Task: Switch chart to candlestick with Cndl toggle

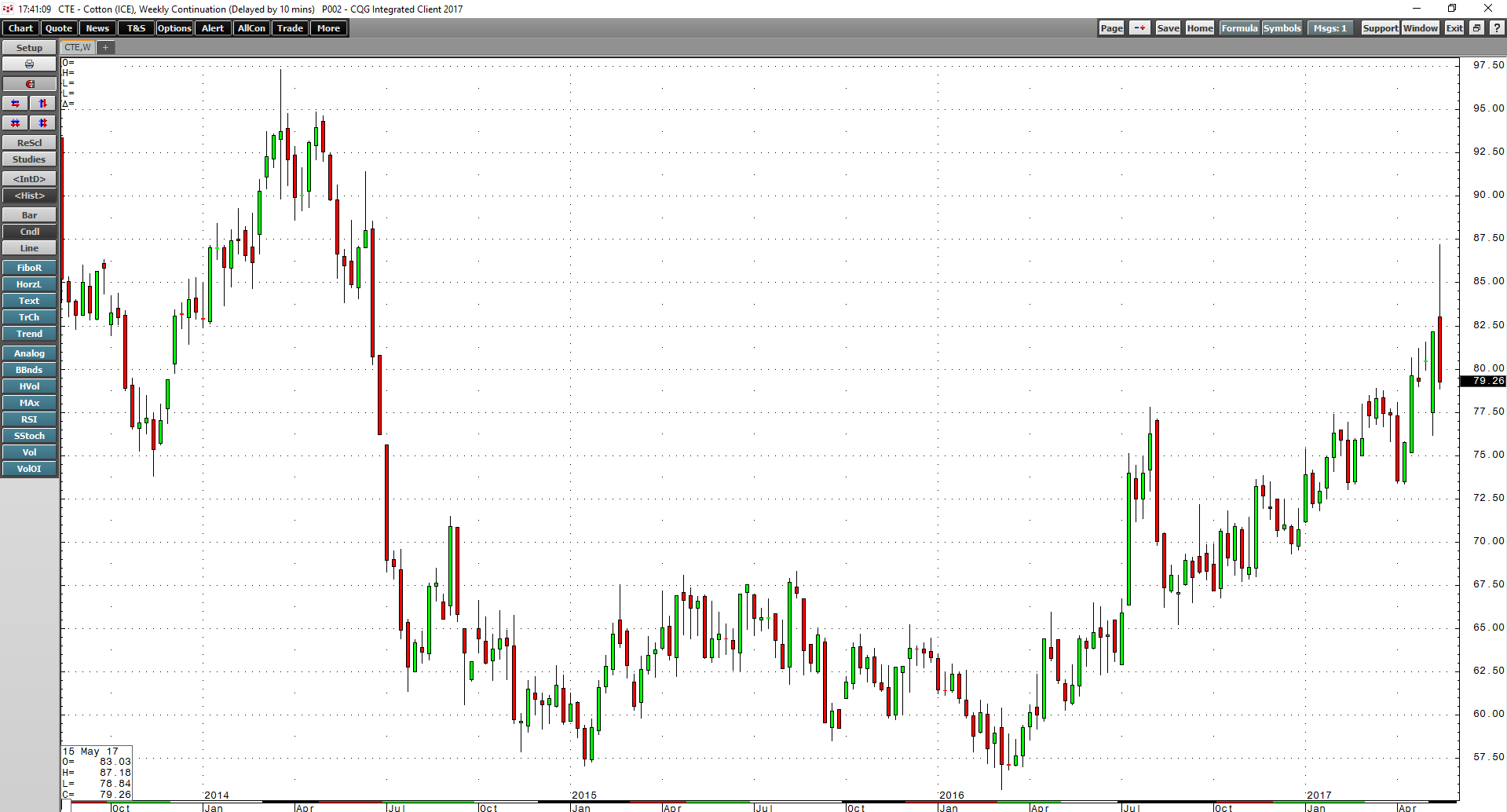Action: [x=29, y=231]
